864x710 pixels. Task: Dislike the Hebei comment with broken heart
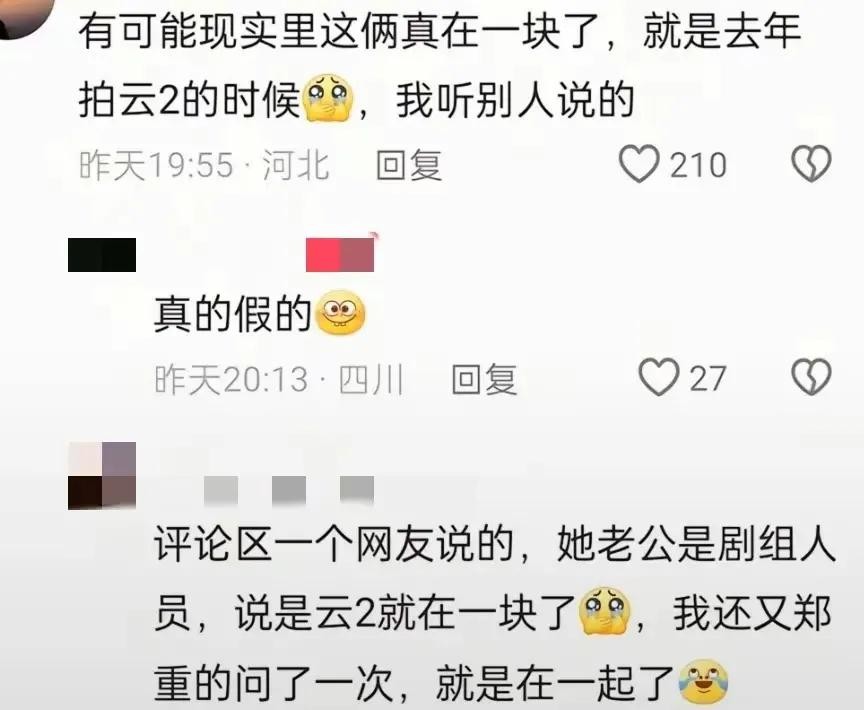[x=811, y=164]
